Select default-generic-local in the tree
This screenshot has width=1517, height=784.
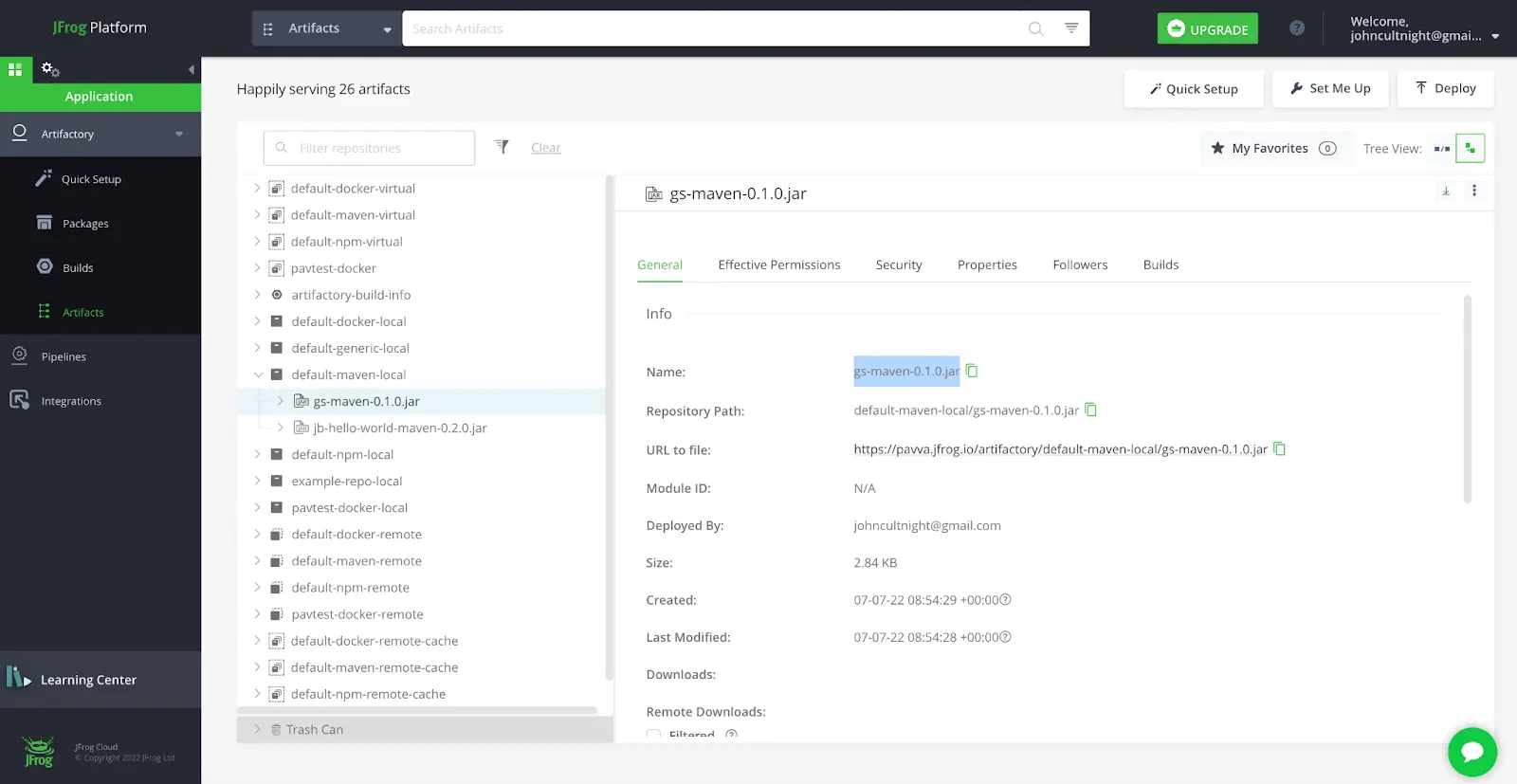click(350, 348)
